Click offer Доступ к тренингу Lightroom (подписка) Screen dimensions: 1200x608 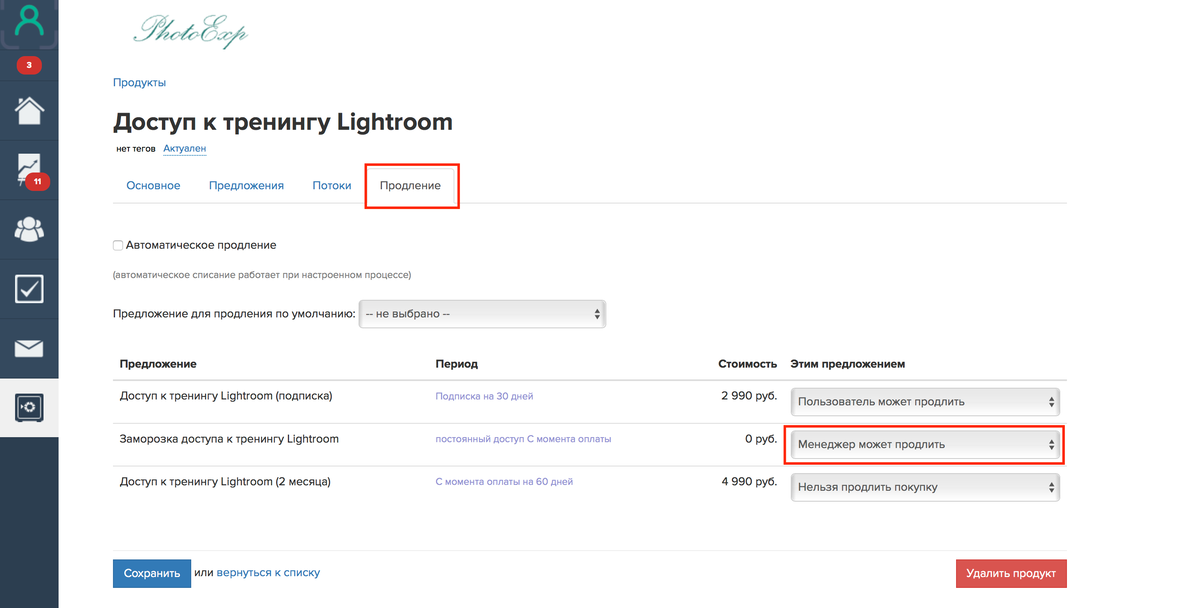(x=226, y=396)
